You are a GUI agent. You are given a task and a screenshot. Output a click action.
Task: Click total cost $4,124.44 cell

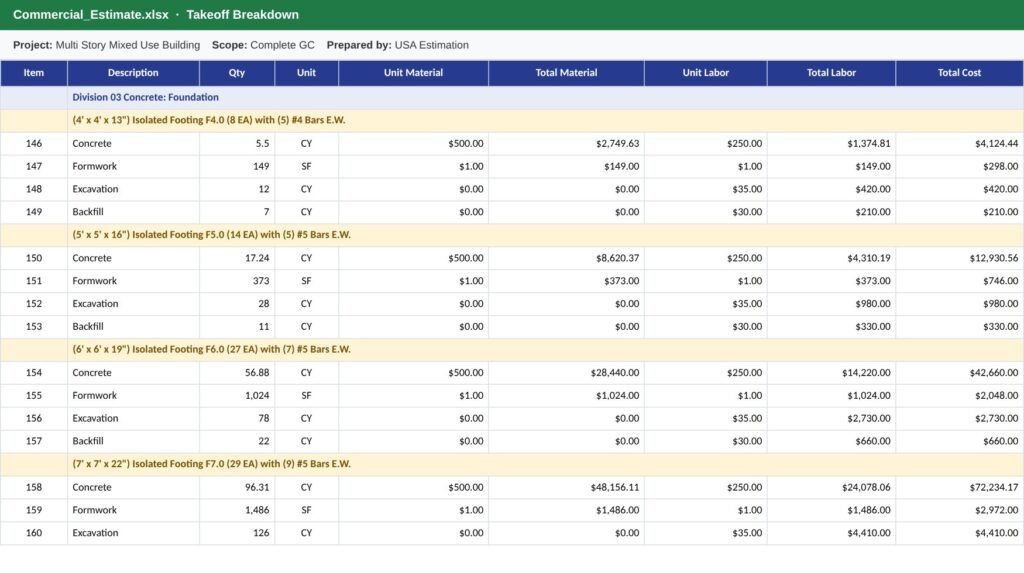pyautogui.click(x=959, y=144)
